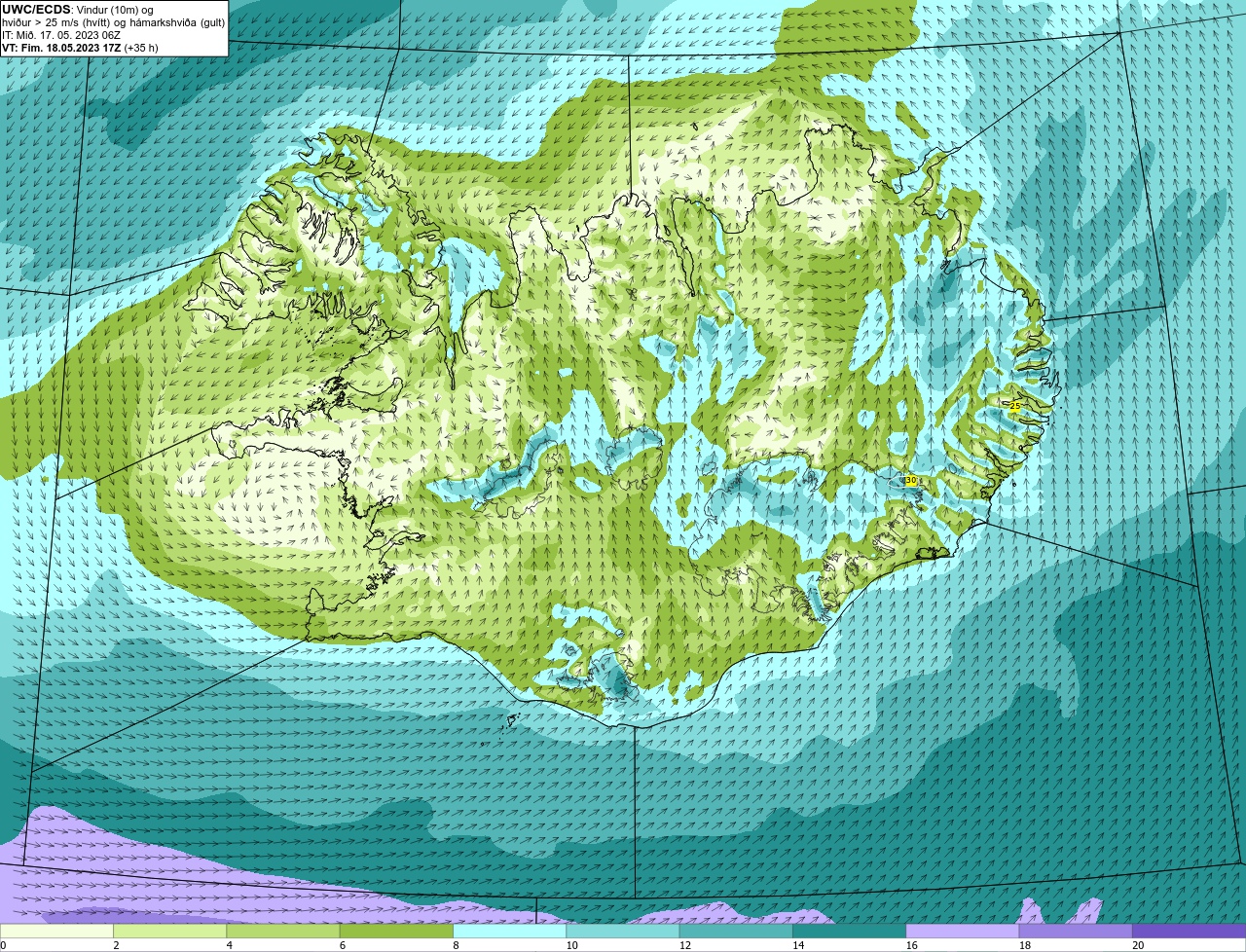Click the 12–14 m/s color swatch
This screenshot has height=952, width=1246.
click(x=736, y=931)
